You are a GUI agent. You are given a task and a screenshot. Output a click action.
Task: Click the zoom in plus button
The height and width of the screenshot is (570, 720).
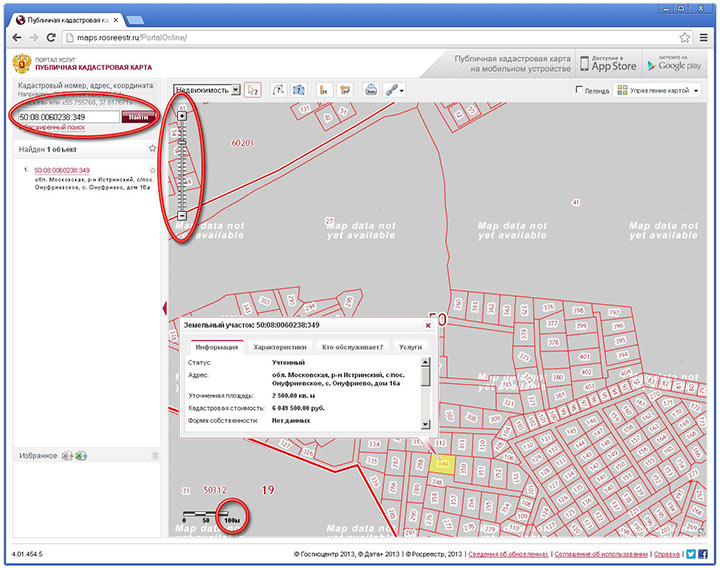tap(182, 116)
